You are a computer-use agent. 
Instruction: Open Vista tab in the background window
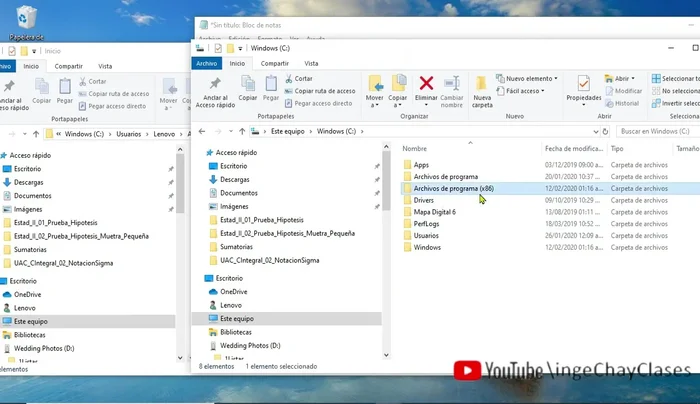[x=105, y=66]
